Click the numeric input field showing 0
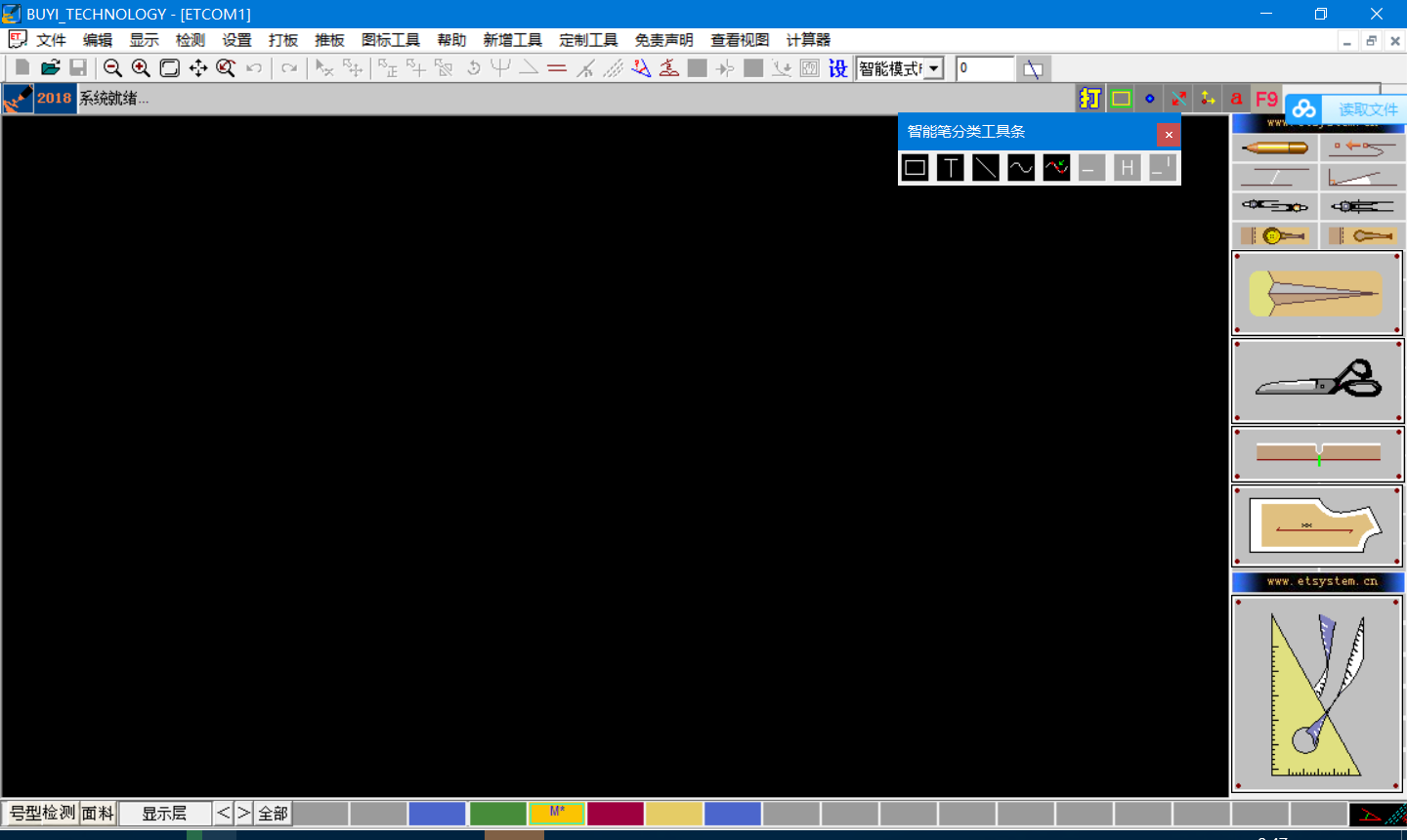The image size is (1407, 840). tap(985, 68)
